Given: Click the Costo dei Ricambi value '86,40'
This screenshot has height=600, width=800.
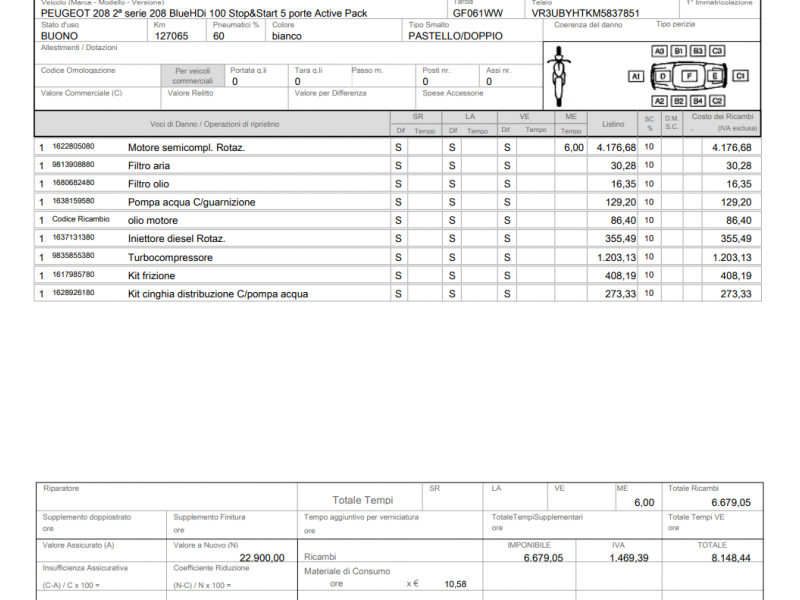Looking at the screenshot, I should coord(739,220).
